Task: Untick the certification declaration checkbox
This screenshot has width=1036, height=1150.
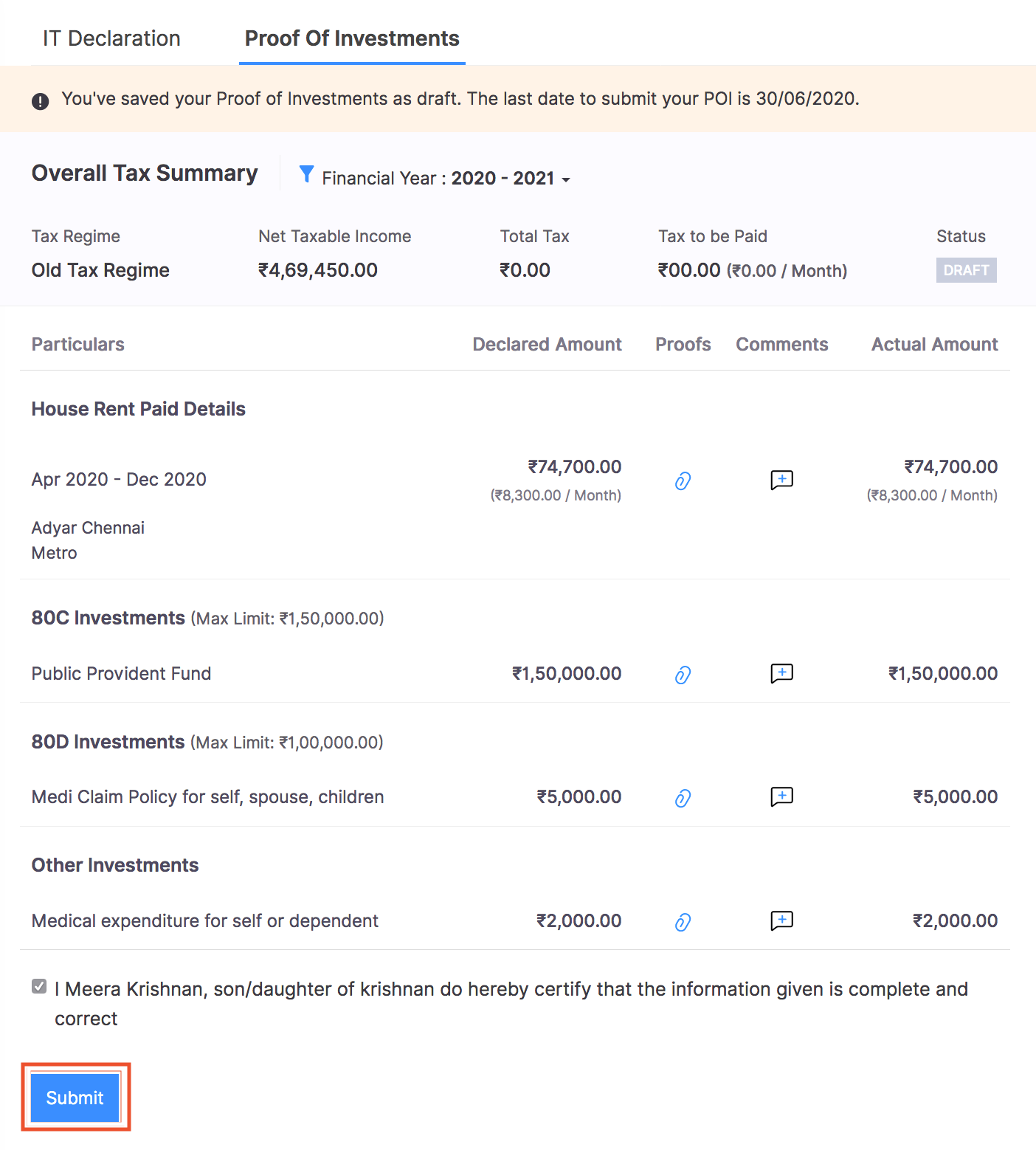Action: tap(40, 986)
